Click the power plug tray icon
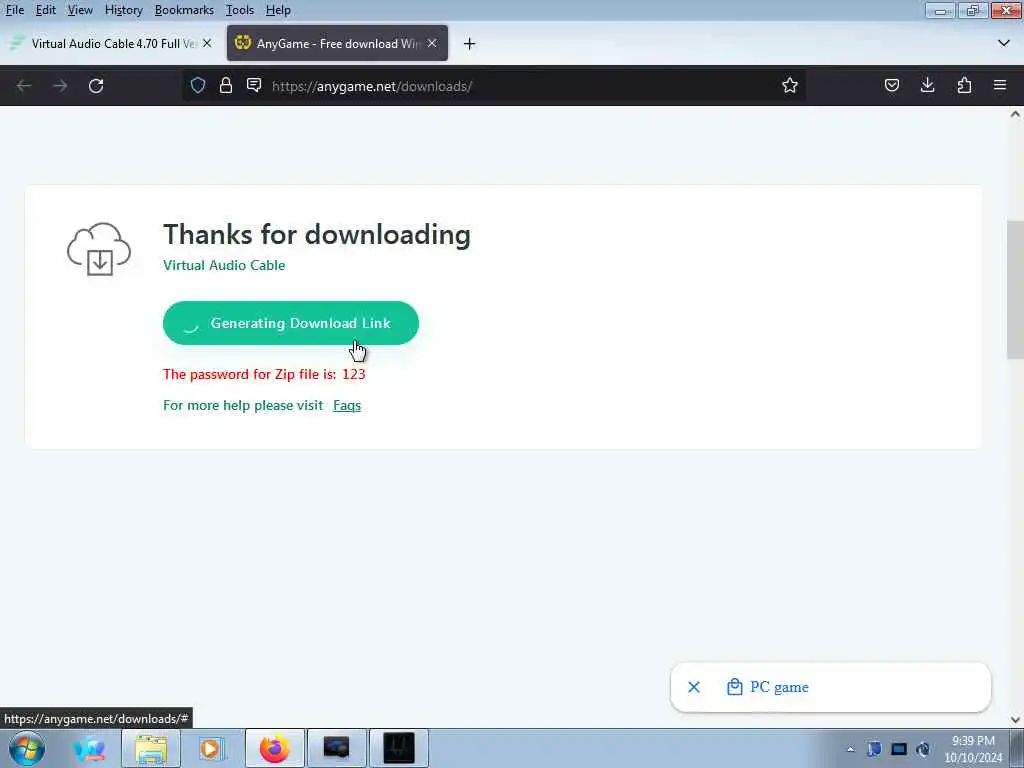 tap(923, 749)
